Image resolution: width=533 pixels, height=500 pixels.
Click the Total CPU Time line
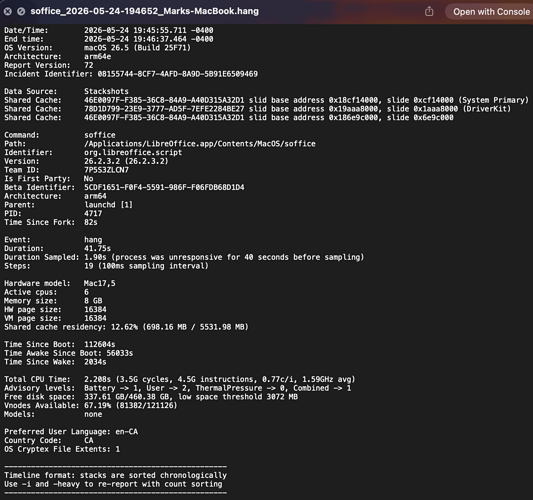179,379
